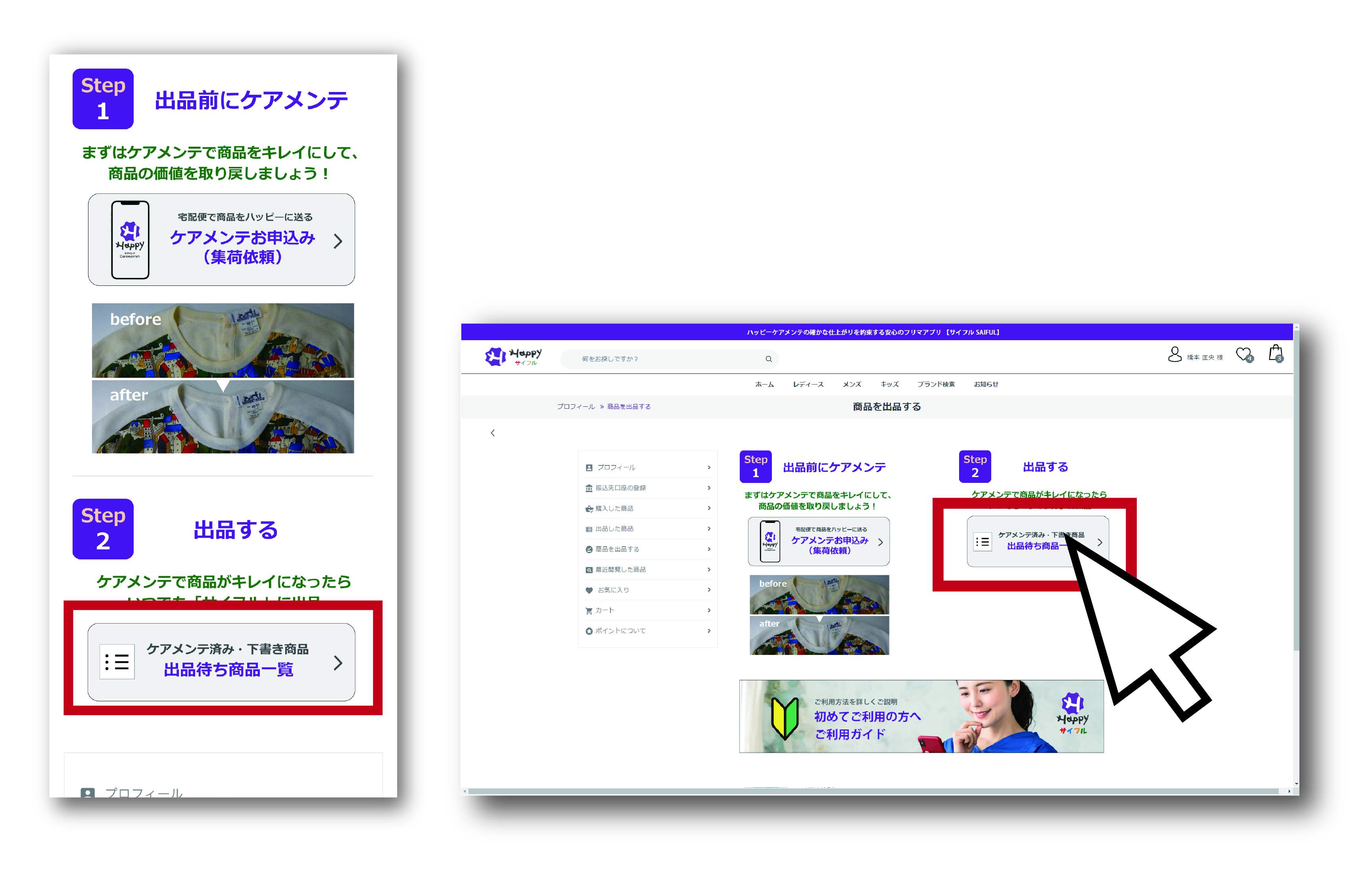The image size is (1372, 869).
Task: Expand the 最近閲覧した商品 row chevron
Action: tap(709, 570)
